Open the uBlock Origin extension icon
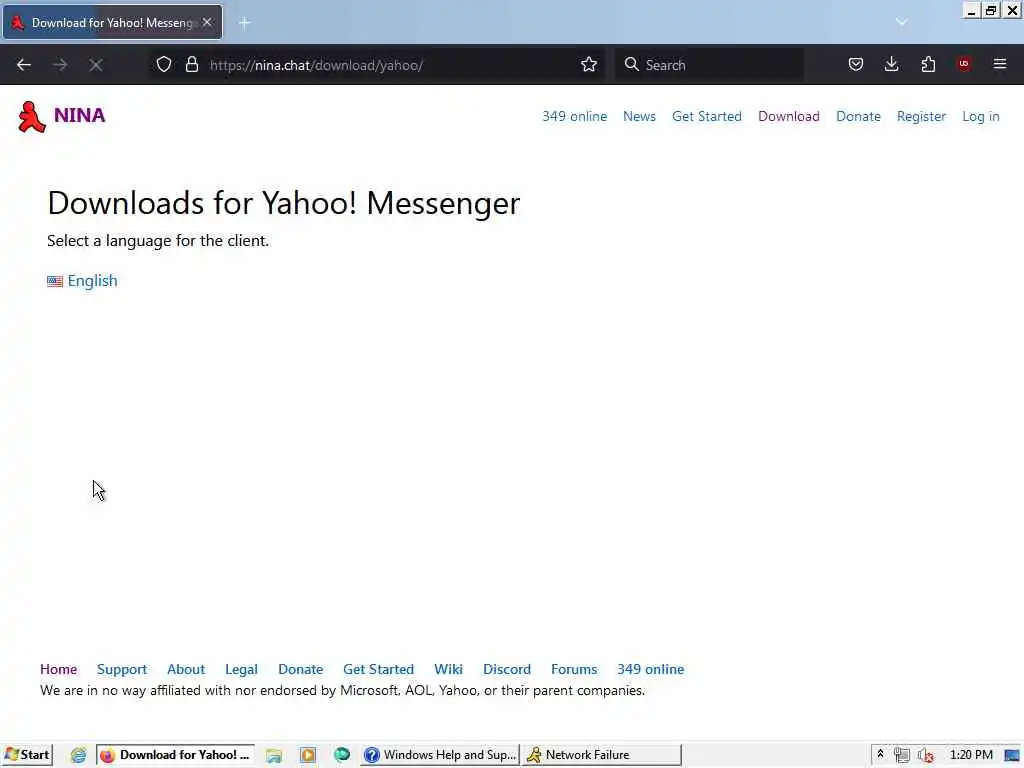The width and height of the screenshot is (1024, 768). (x=964, y=63)
